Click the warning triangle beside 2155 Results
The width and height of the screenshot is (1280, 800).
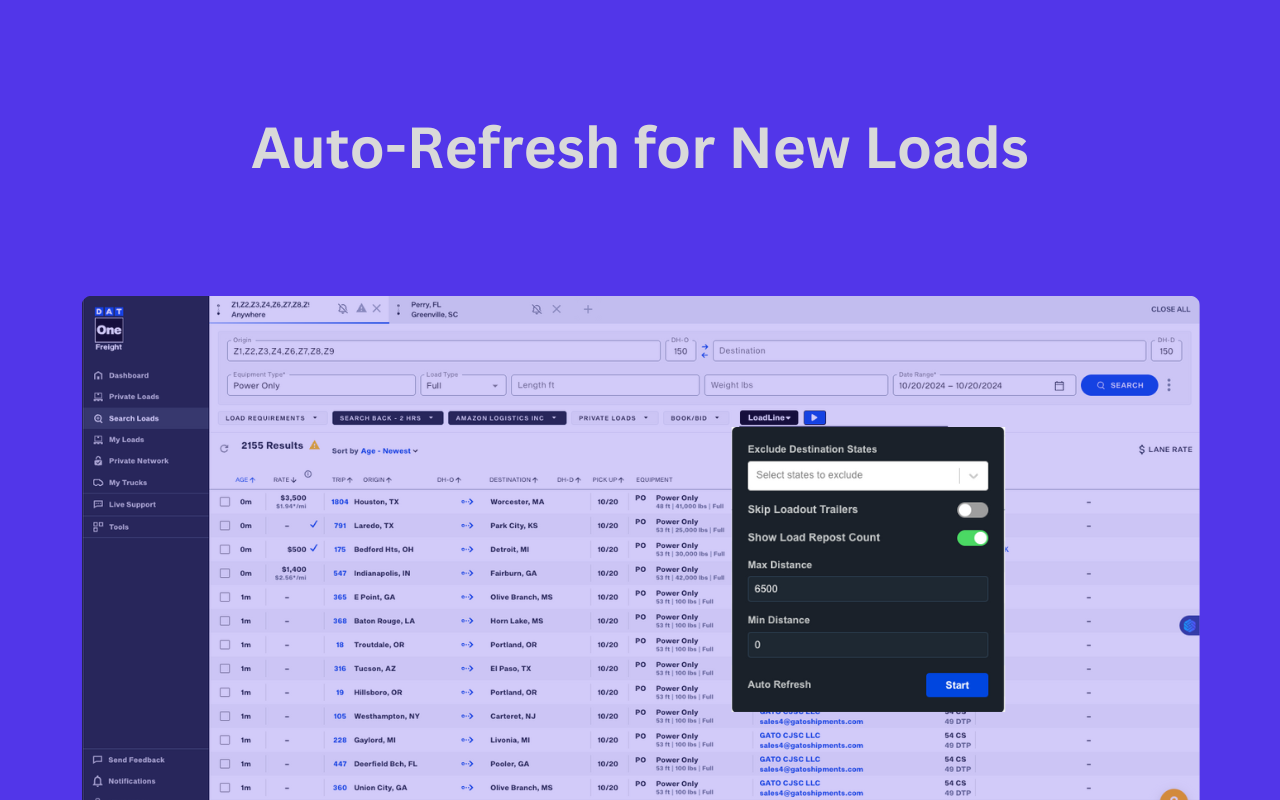(x=314, y=445)
